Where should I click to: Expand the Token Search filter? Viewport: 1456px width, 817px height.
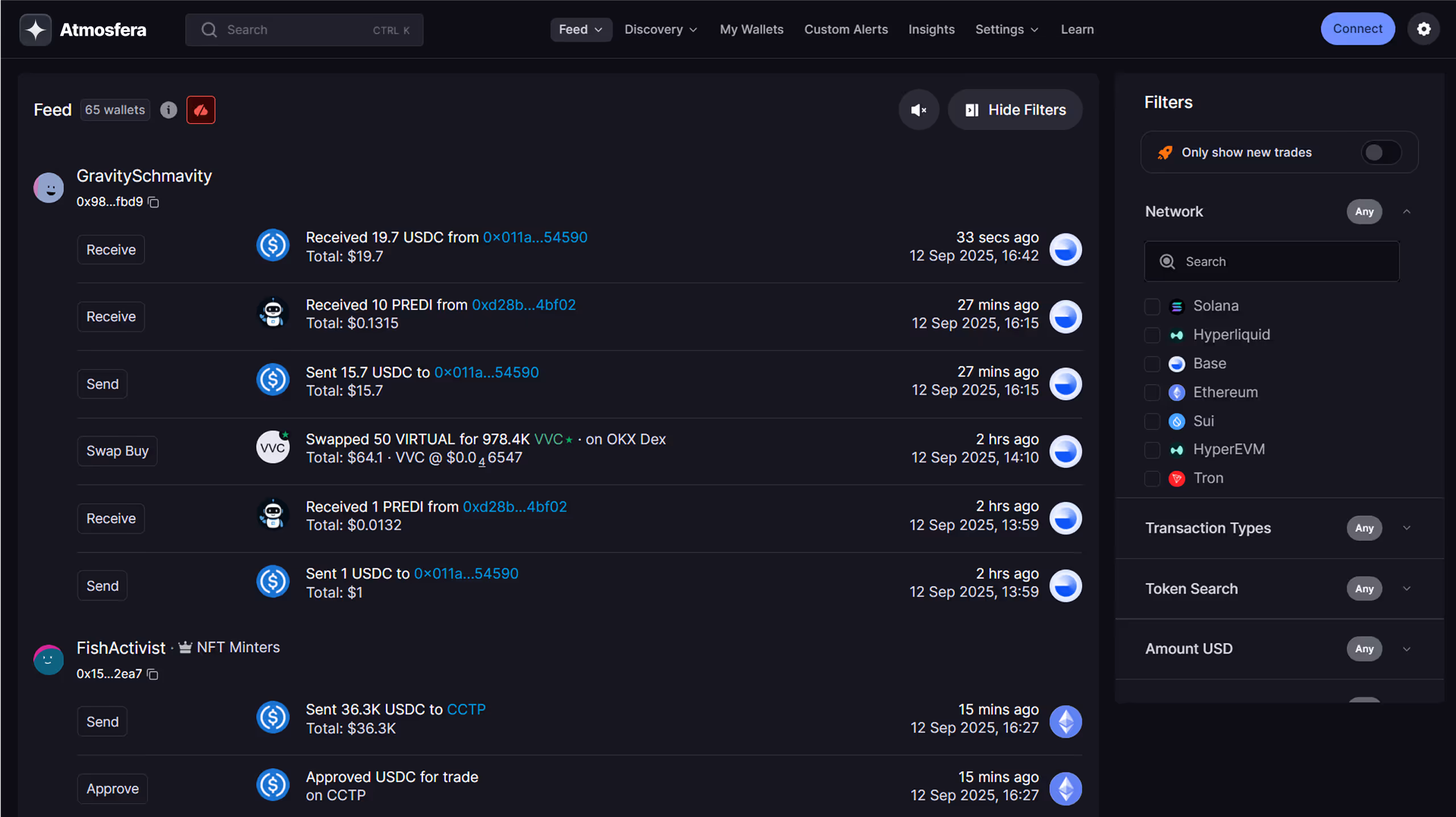[1407, 589]
